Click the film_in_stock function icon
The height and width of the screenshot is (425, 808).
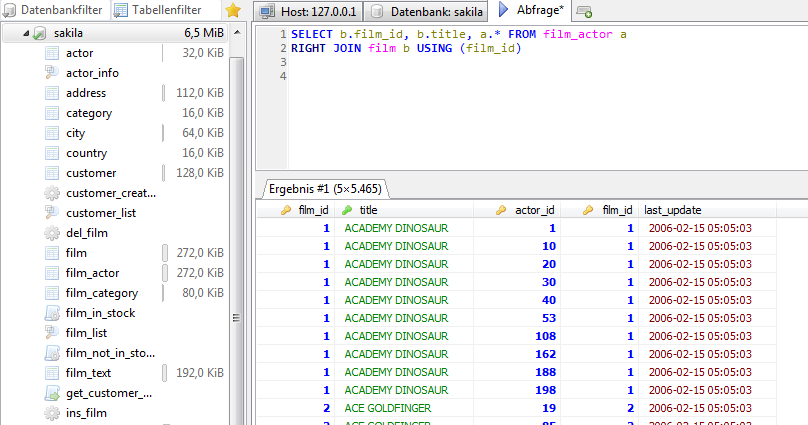52,313
